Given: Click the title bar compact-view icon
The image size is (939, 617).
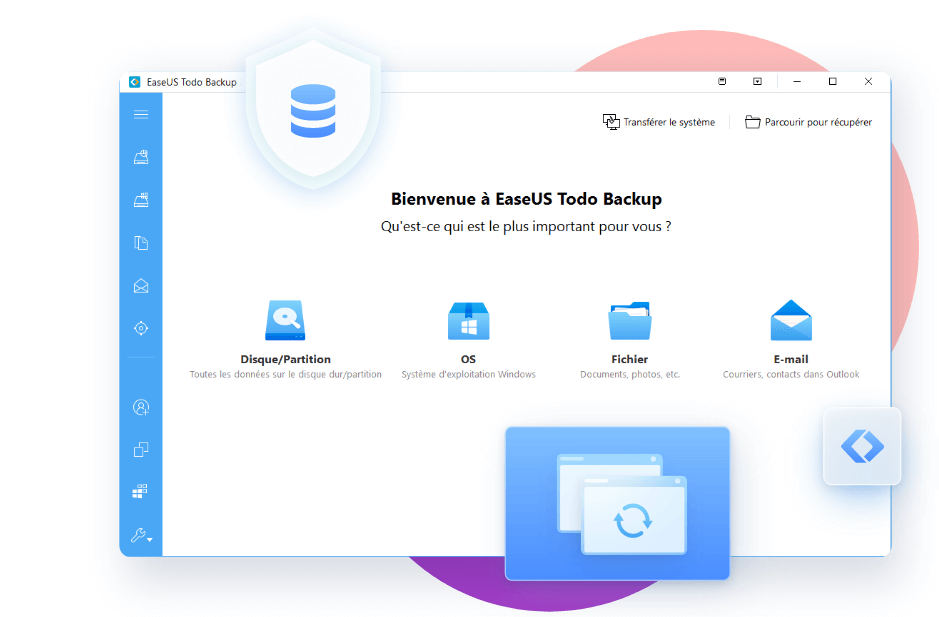Looking at the screenshot, I should pyautogui.click(x=722, y=82).
